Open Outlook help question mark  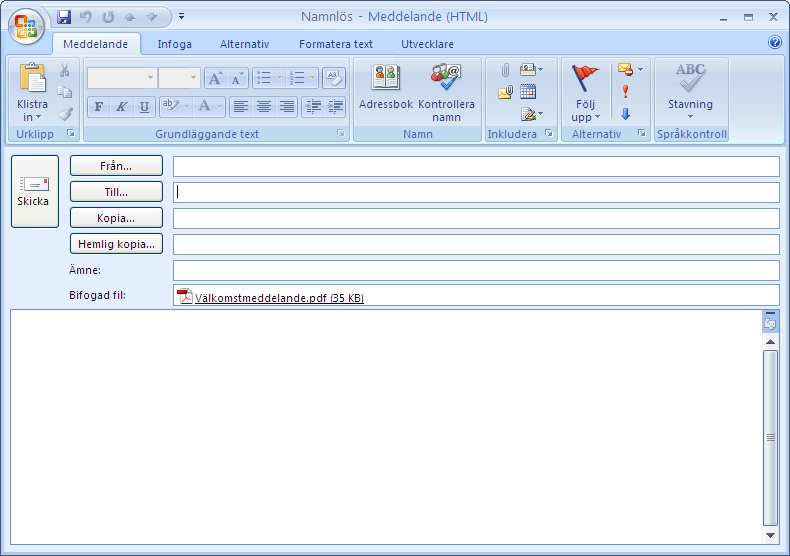pyautogui.click(x=774, y=42)
